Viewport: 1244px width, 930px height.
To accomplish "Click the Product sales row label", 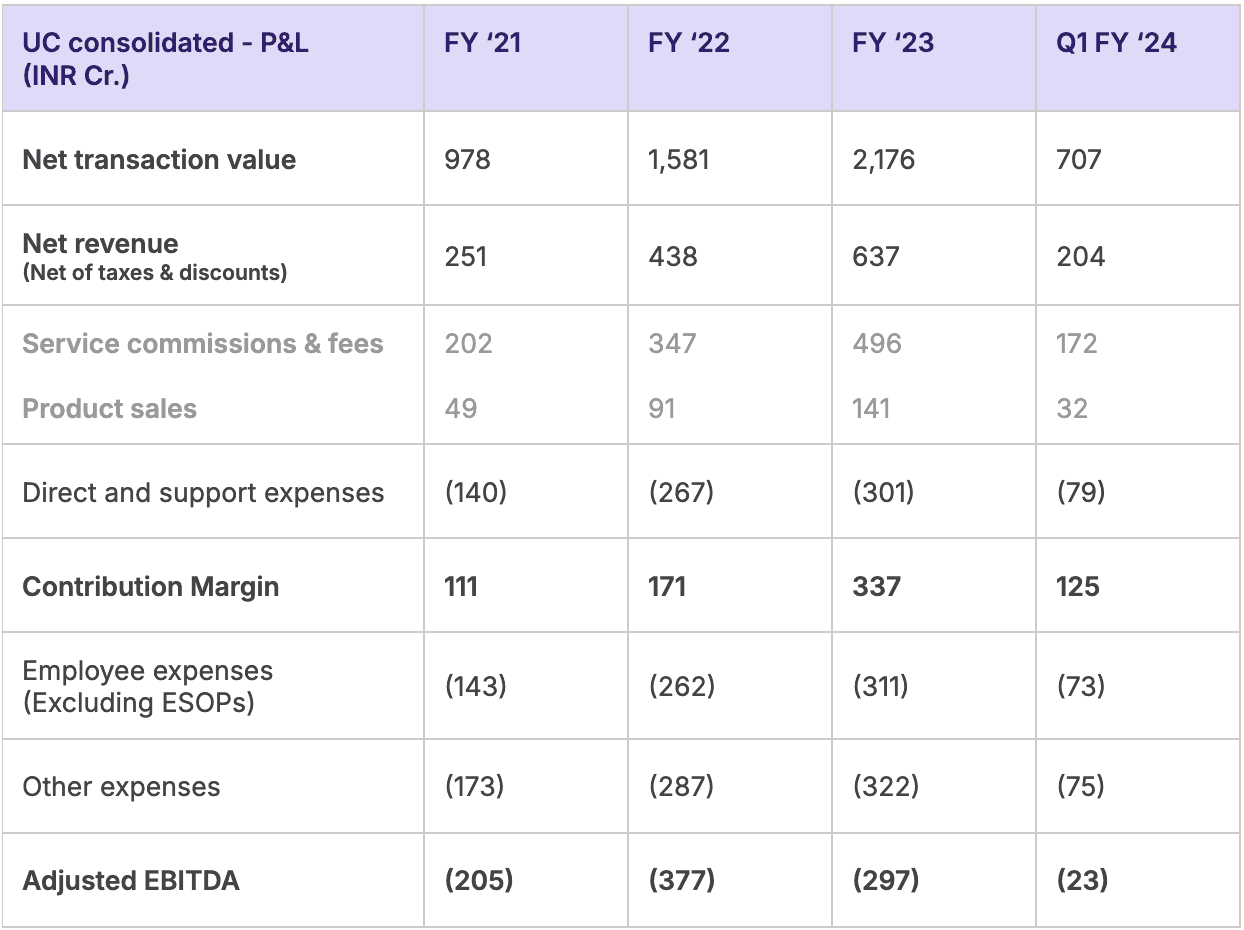I will tap(109, 409).
